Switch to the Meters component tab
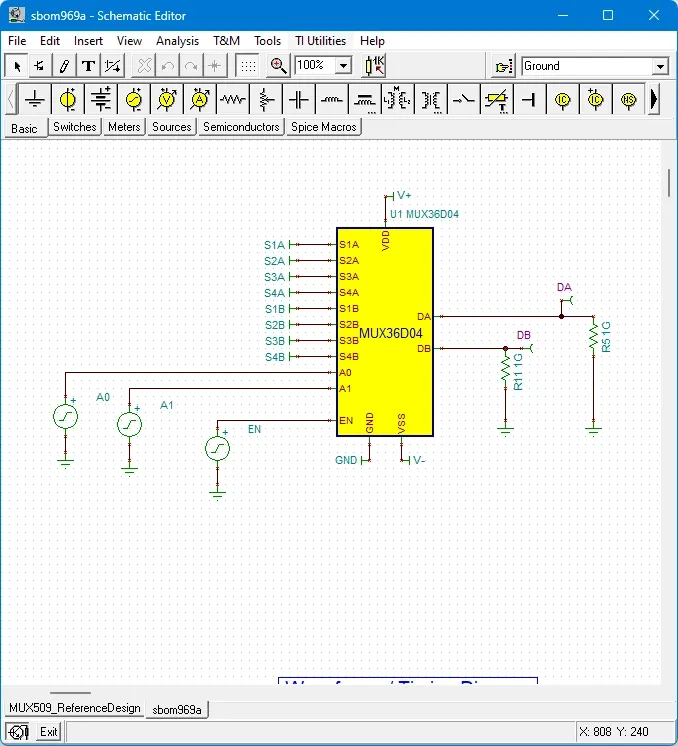Image resolution: width=678 pixels, height=746 pixels. (x=124, y=127)
